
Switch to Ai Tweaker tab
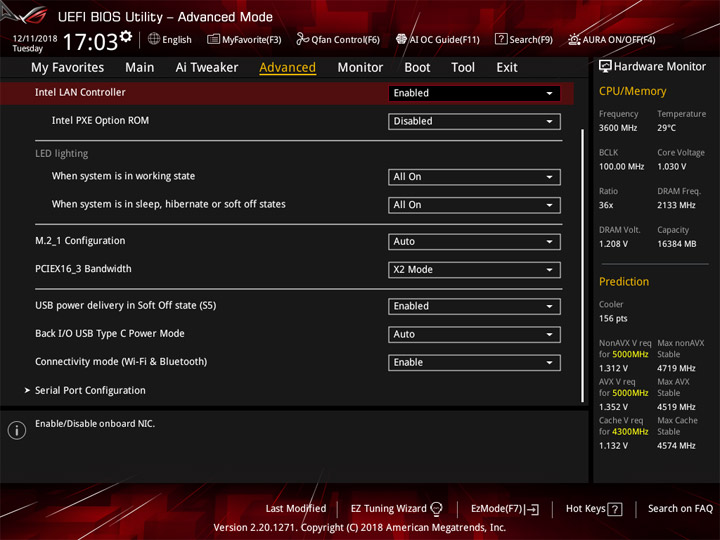point(207,68)
